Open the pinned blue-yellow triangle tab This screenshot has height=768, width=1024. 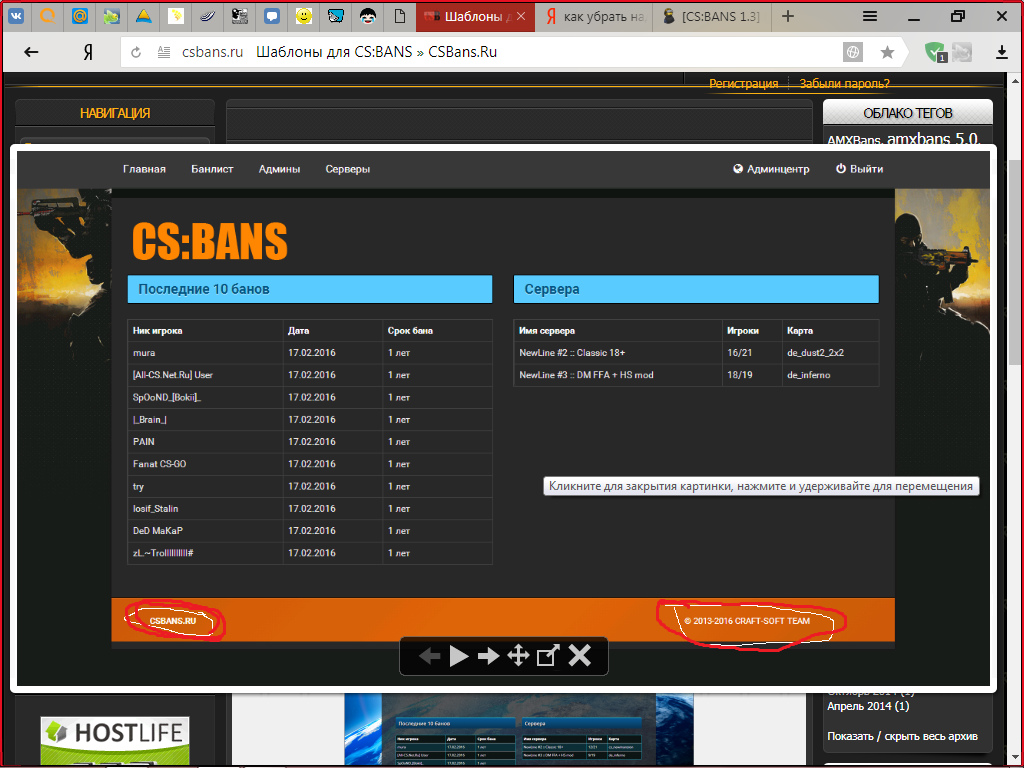click(x=144, y=16)
